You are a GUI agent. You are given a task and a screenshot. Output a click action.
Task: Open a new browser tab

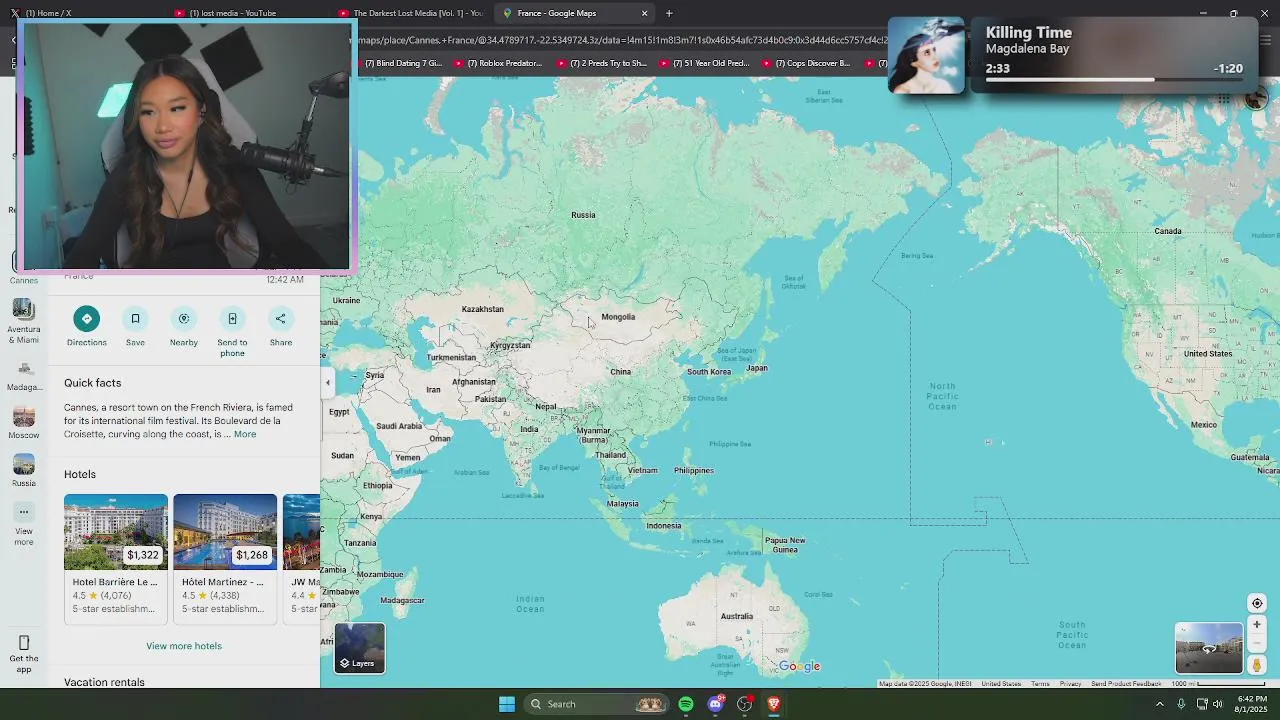click(669, 13)
